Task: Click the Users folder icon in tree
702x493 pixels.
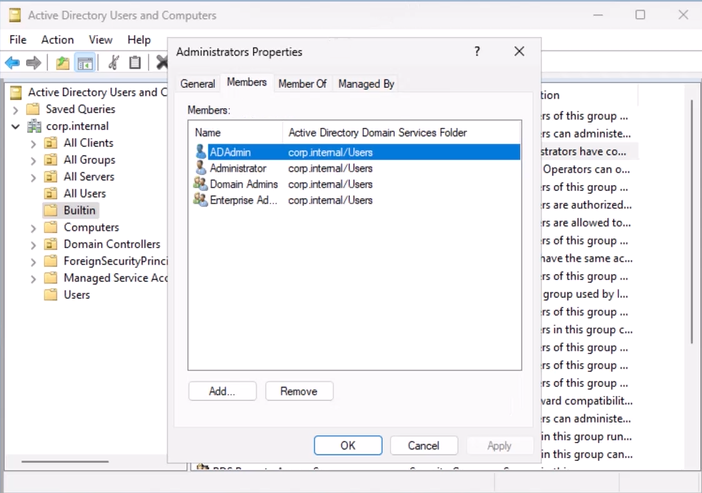Action: pyautogui.click(x=51, y=295)
